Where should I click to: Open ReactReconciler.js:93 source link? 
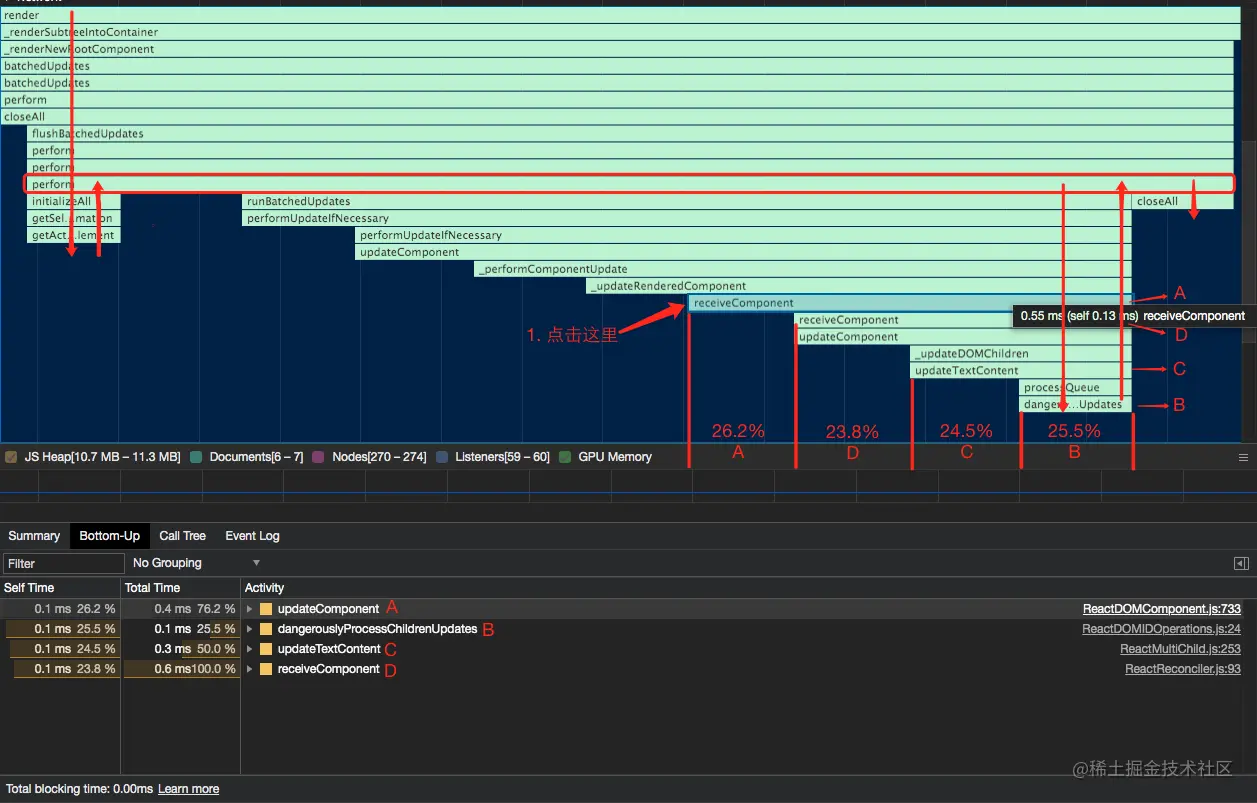tap(1183, 669)
